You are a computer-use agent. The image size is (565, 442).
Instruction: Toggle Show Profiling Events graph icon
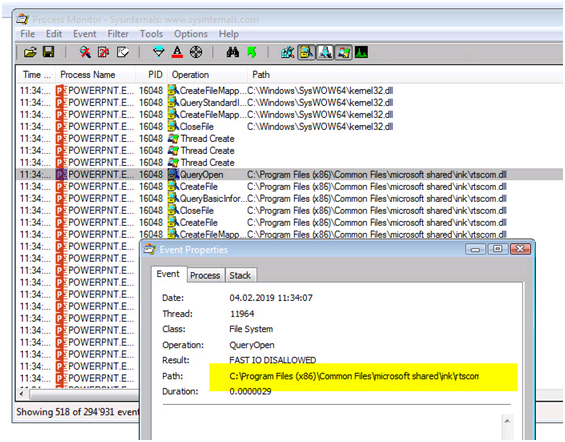[361, 53]
